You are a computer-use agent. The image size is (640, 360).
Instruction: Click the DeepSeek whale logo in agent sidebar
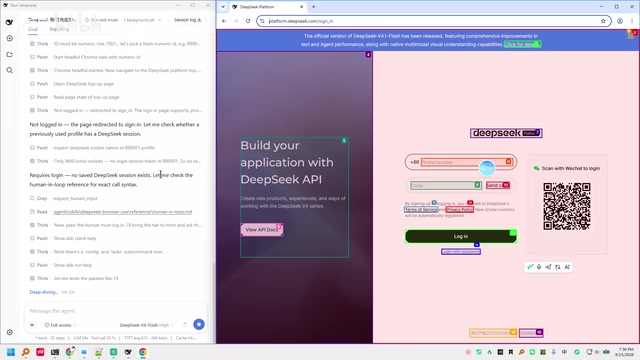coord(9,22)
